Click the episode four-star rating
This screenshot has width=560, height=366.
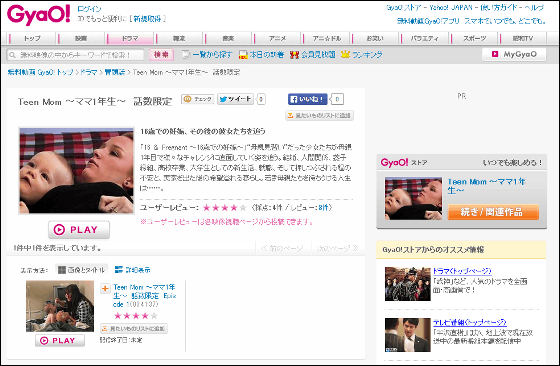click(135, 316)
